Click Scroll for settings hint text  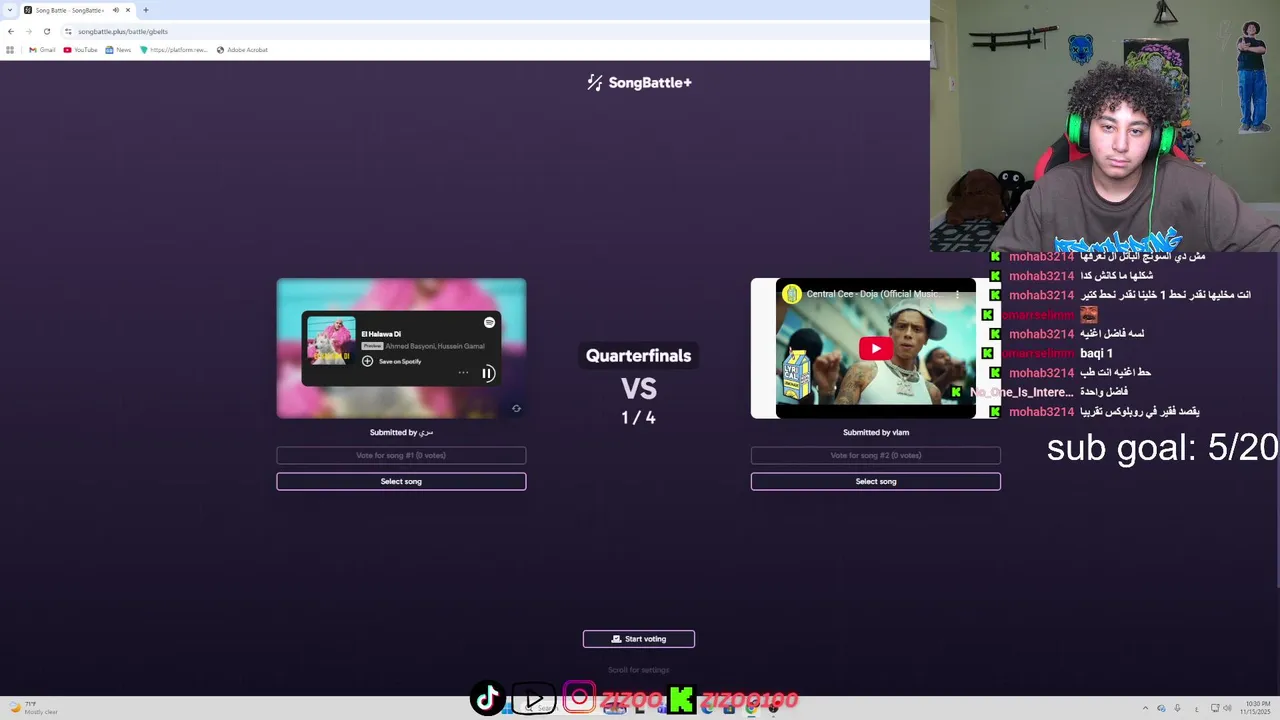click(x=639, y=670)
